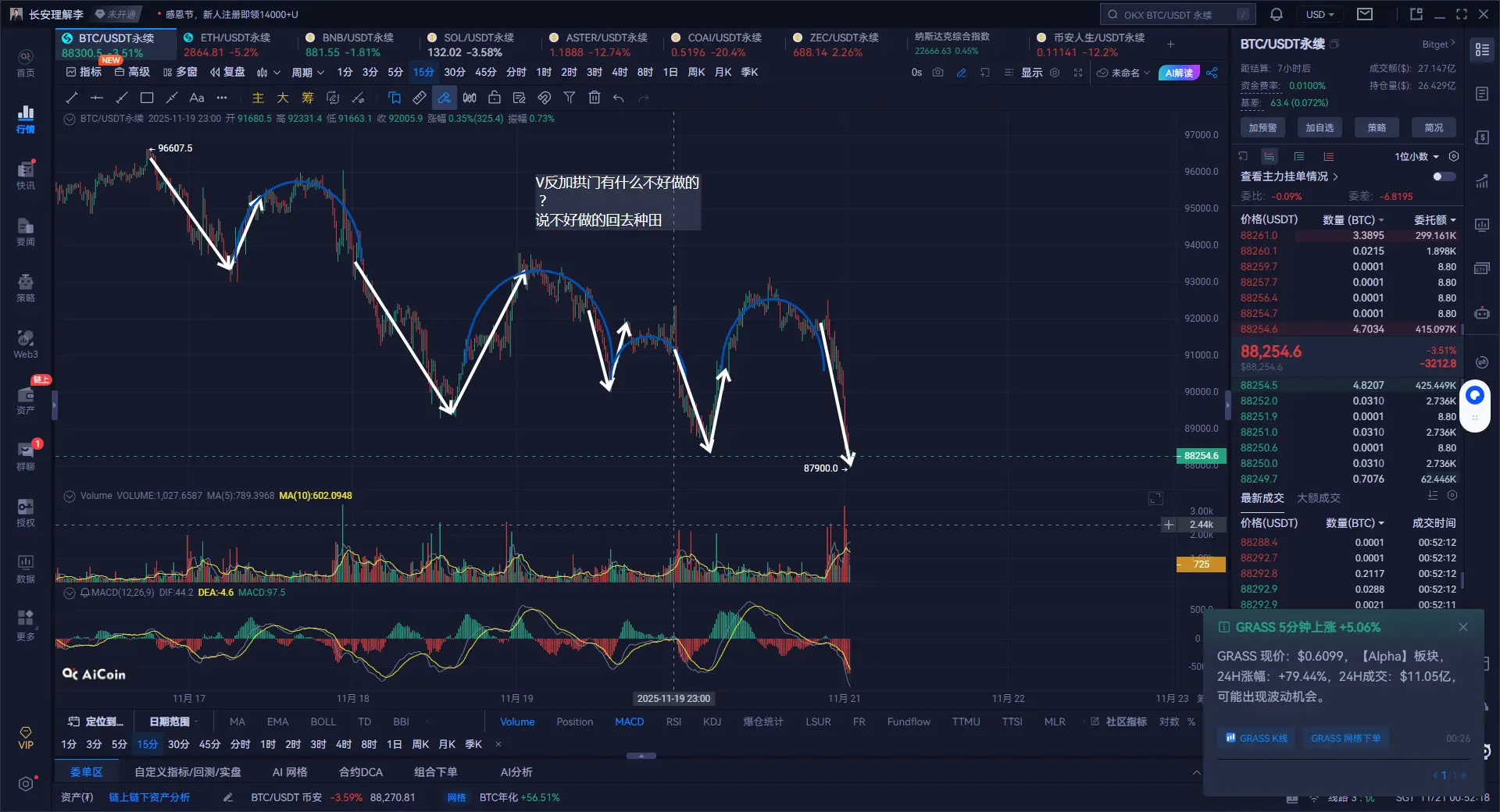The width and height of the screenshot is (1500, 812).
Task: Open the candlestick chart type dropdown
Action: click(x=268, y=73)
